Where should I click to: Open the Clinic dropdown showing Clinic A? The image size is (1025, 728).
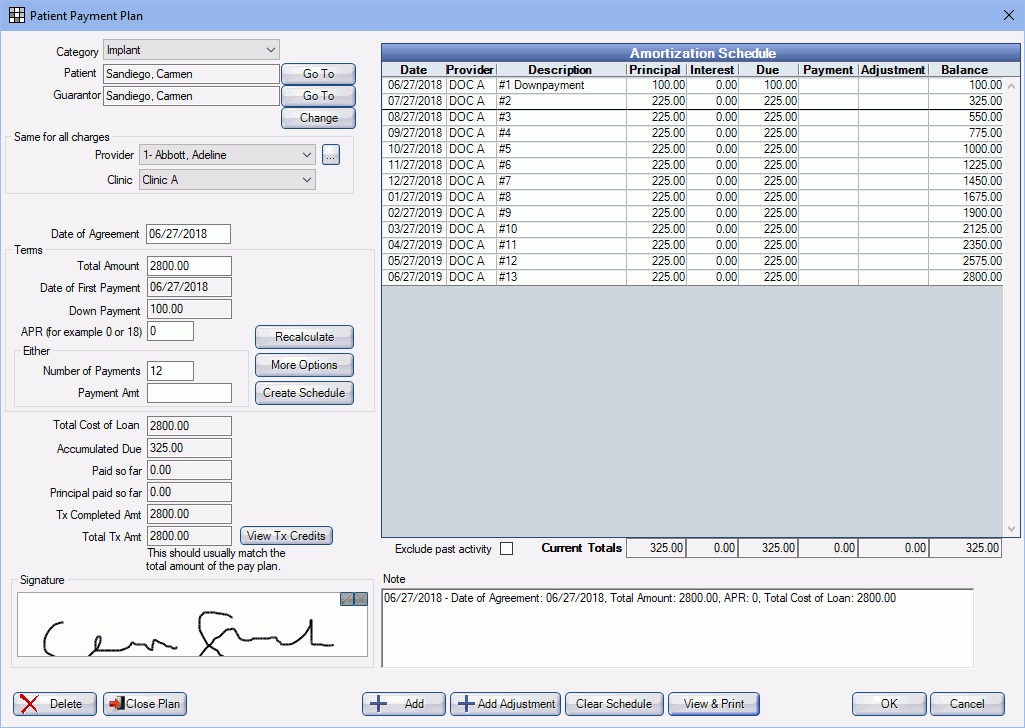tap(227, 180)
